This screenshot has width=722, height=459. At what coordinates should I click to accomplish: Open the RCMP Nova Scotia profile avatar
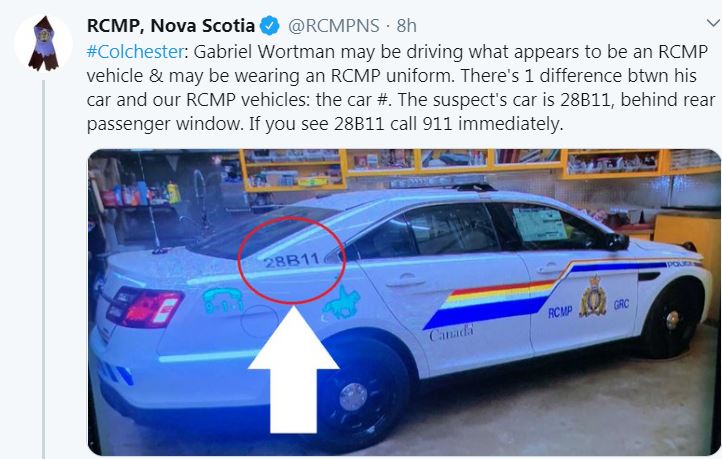pyautogui.click(x=43, y=44)
